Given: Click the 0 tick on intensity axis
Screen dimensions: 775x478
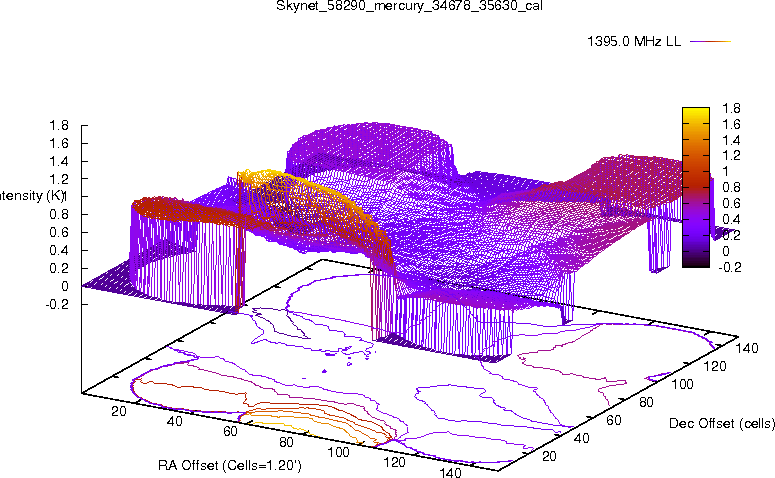Looking at the screenshot, I should pos(64,286).
